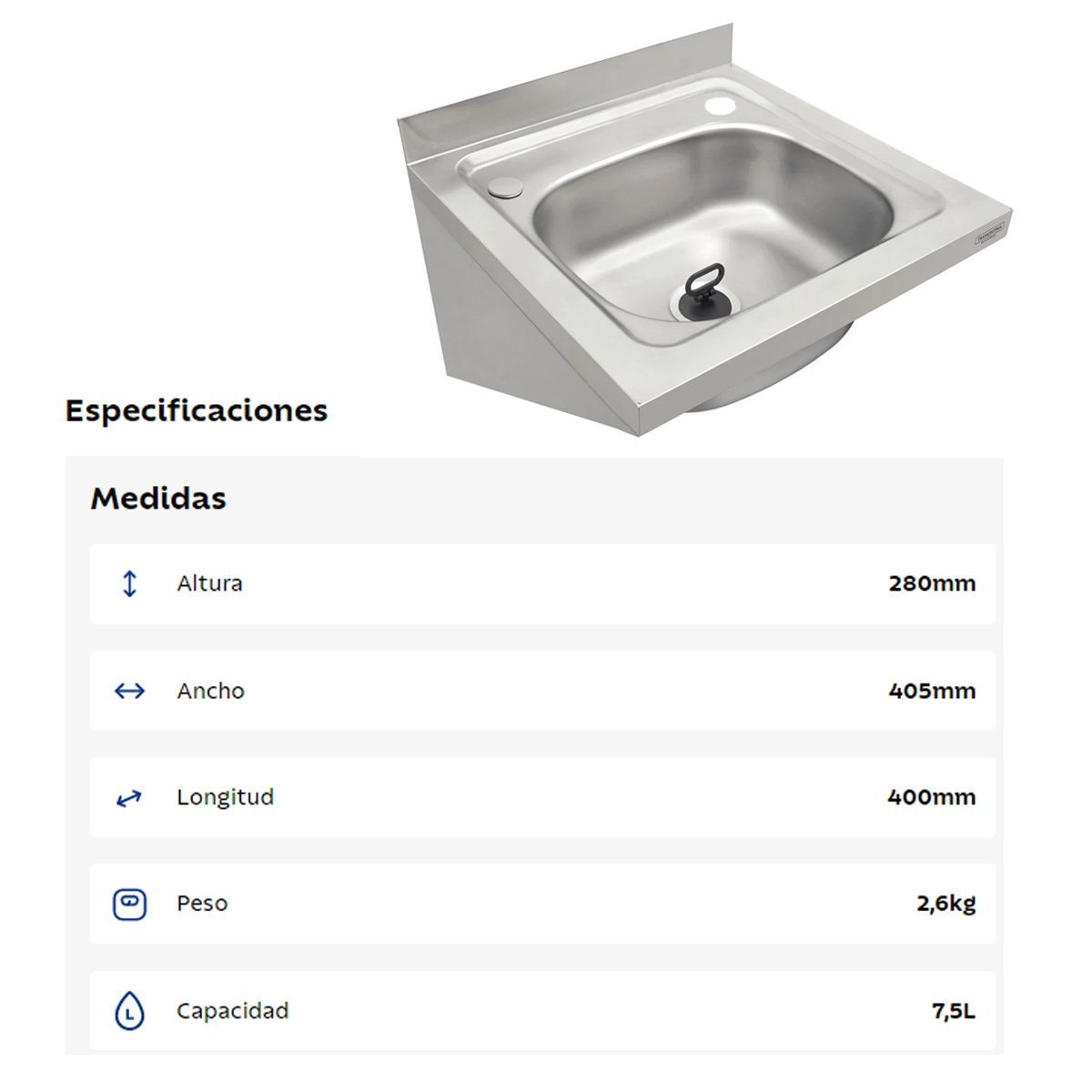Image resolution: width=1092 pixels, height=1092 pixels.
Task: Click the faucet hole on sink
Action: pos(720,106)
